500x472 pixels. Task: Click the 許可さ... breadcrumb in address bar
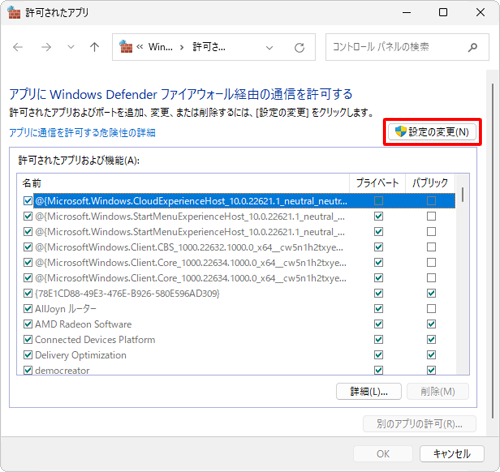(209, 47)
